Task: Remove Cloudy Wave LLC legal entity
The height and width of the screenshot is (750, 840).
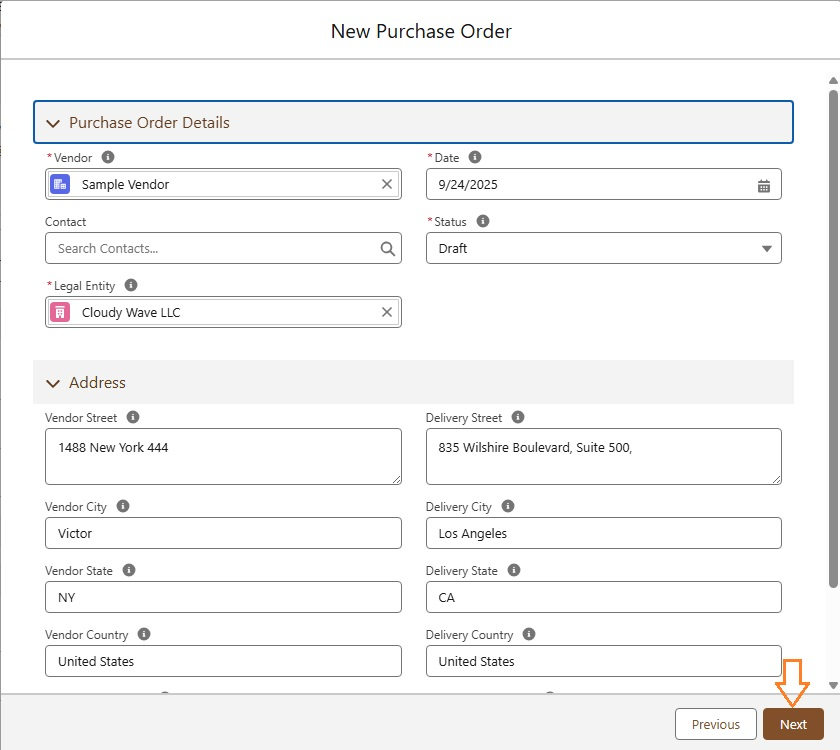Action: tap(387, 312)
